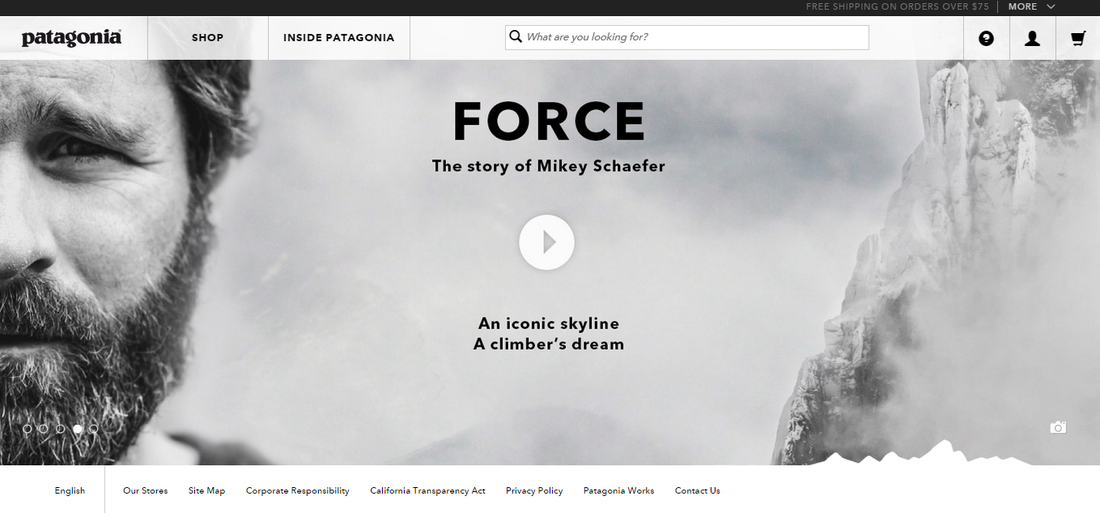Screen dimensions: 1100x513
Task: Open the user account icon
Action: coord(1032,39)
